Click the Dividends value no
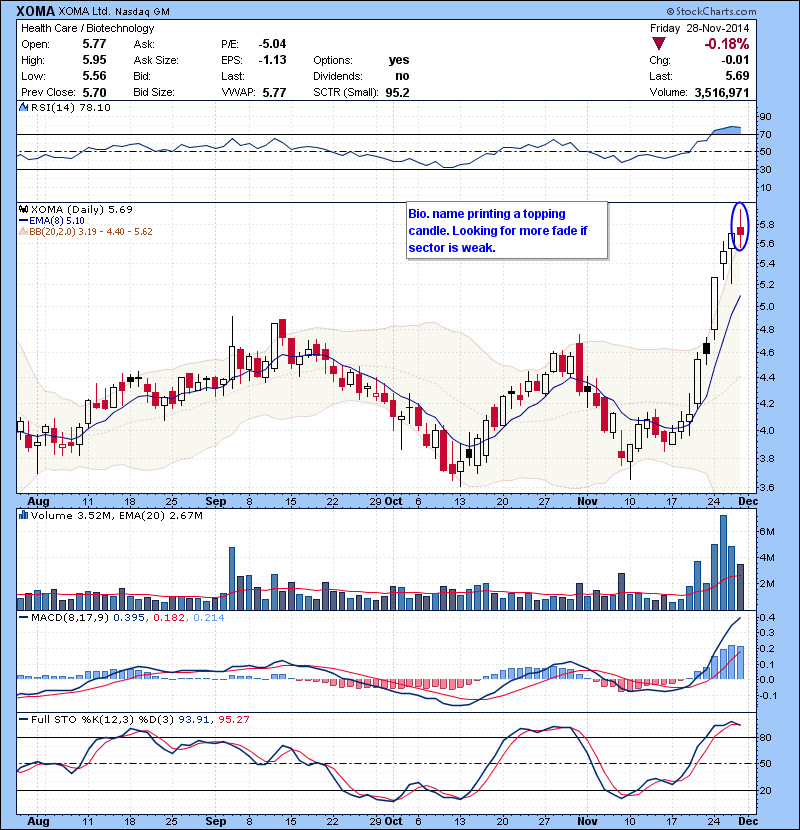 tap(402, 76)
